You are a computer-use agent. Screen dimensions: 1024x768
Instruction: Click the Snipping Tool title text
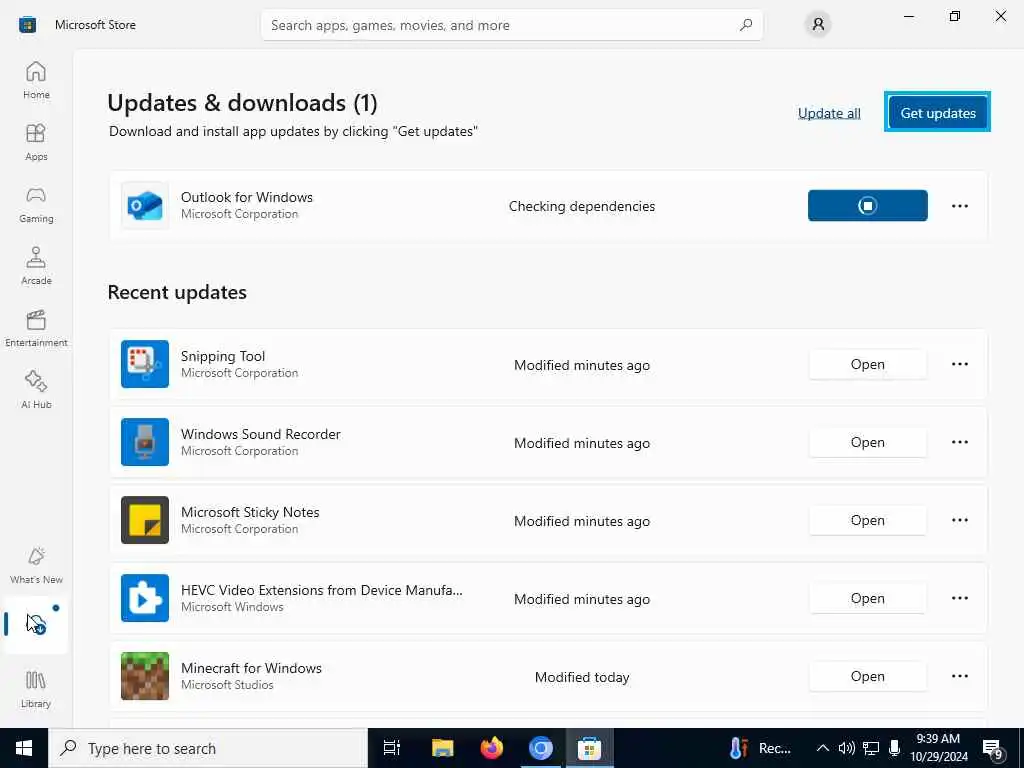tap(223, 356)
